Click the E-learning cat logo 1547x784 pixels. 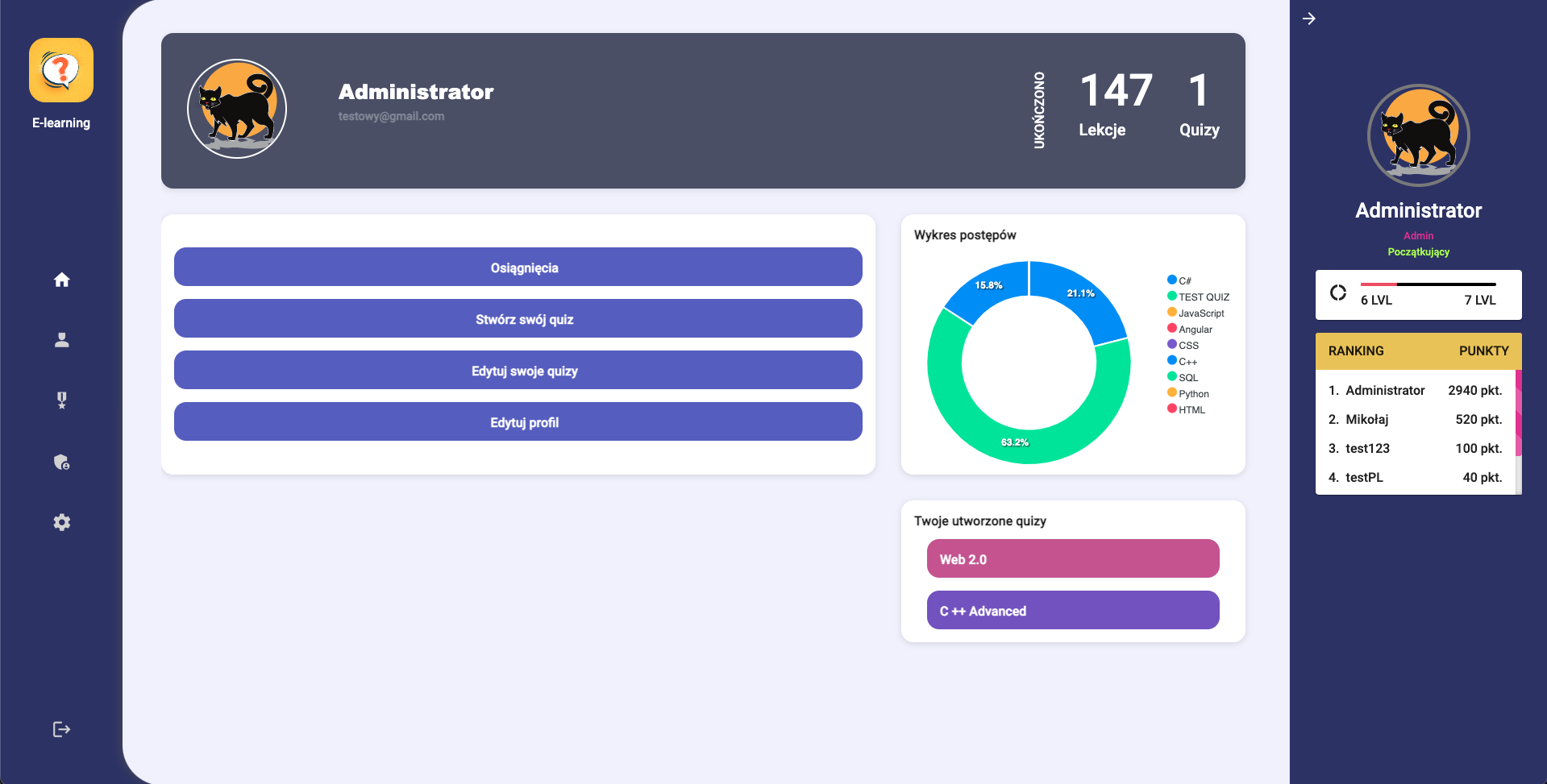coord(60,70)
